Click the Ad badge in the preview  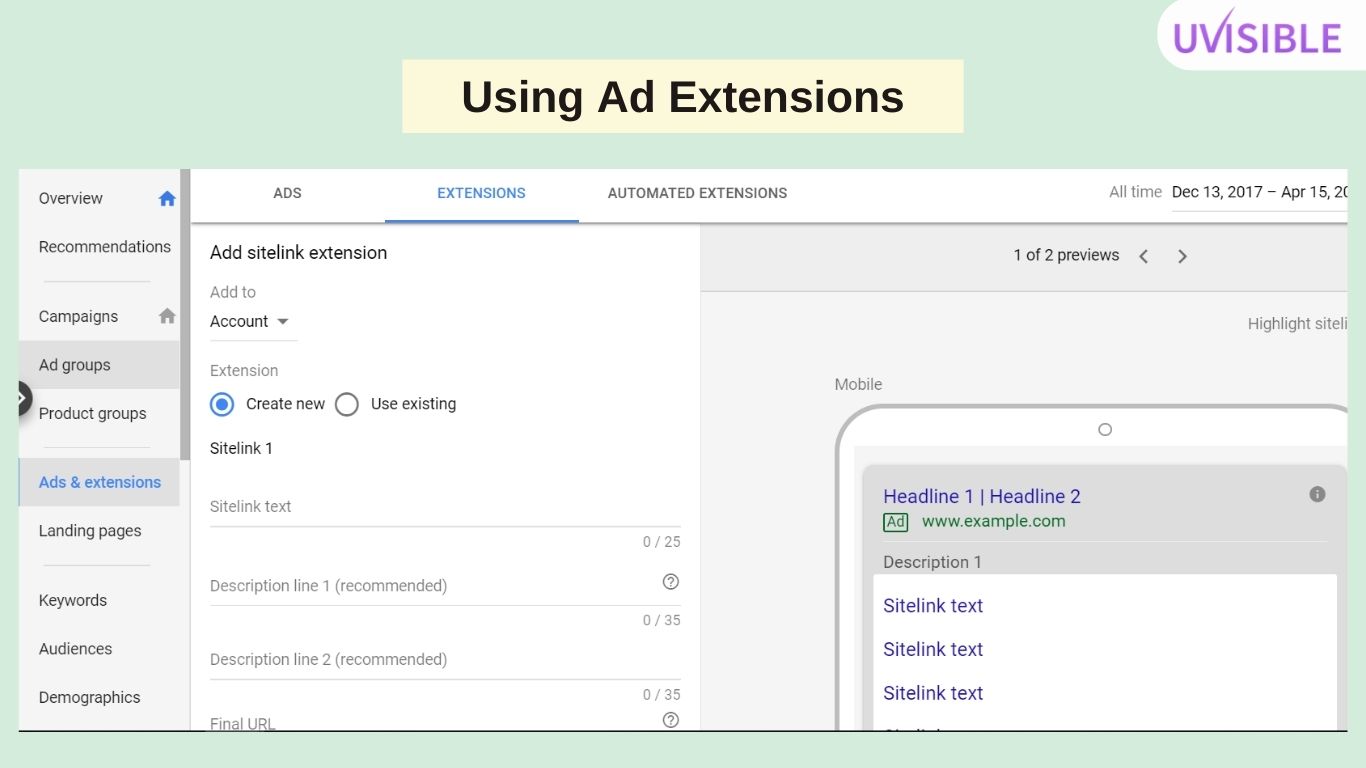895,521
